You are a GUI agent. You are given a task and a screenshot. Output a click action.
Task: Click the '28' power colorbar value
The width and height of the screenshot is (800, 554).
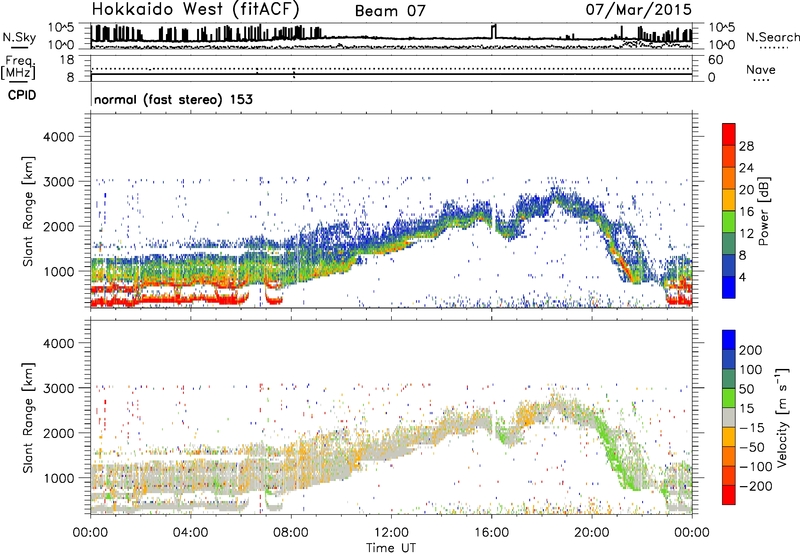click(746, 146)
